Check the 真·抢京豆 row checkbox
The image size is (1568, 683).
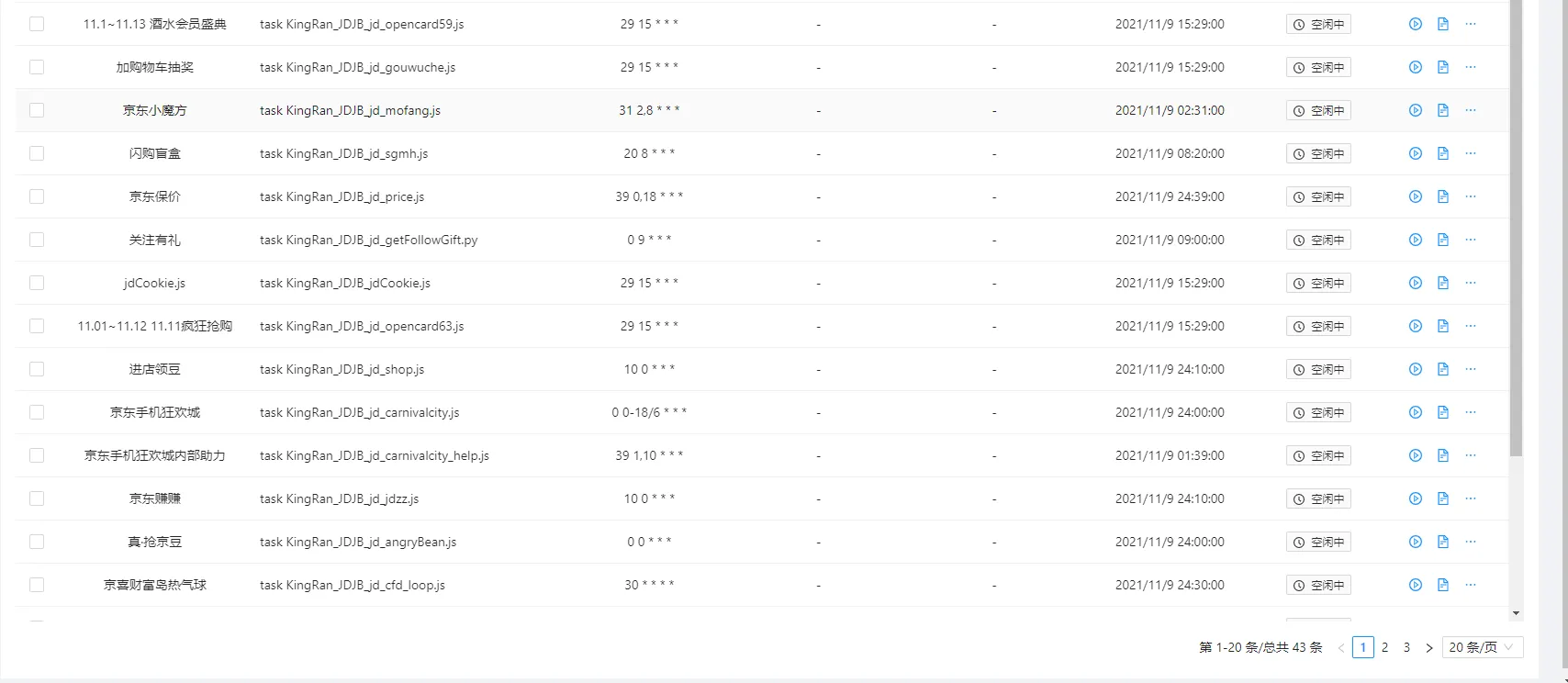coord(37,542)
